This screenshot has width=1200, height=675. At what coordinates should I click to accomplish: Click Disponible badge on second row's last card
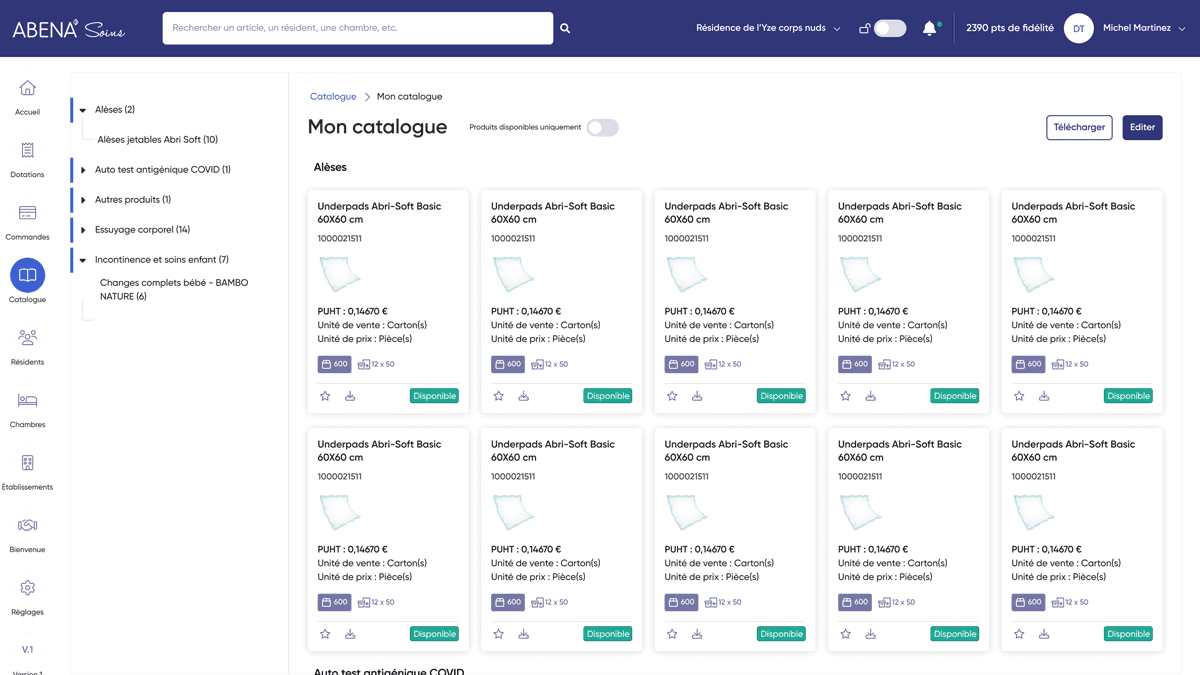pos(1128,634)
